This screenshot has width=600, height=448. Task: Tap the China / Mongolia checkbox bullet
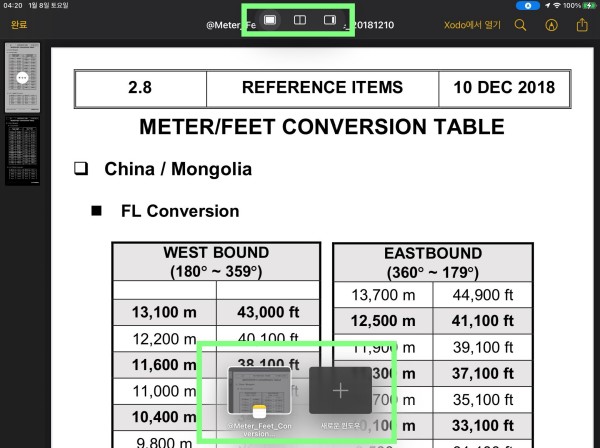click(x=81, y=169)
